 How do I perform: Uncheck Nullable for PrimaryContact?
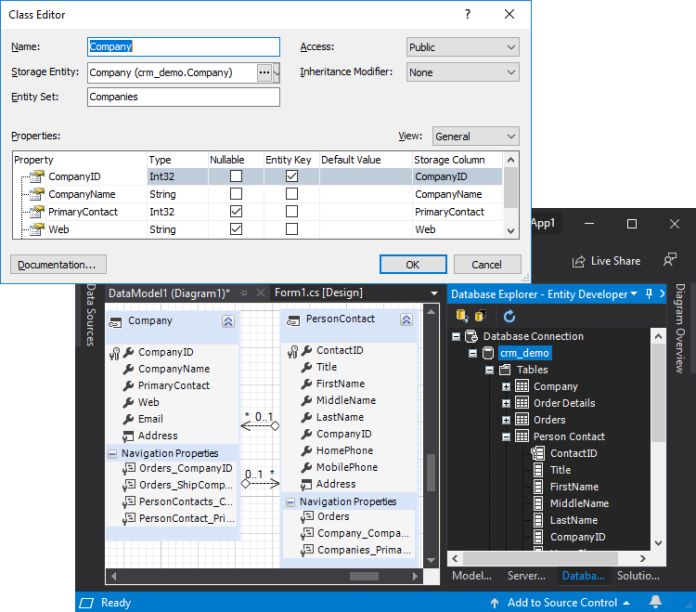coord(236,211)
